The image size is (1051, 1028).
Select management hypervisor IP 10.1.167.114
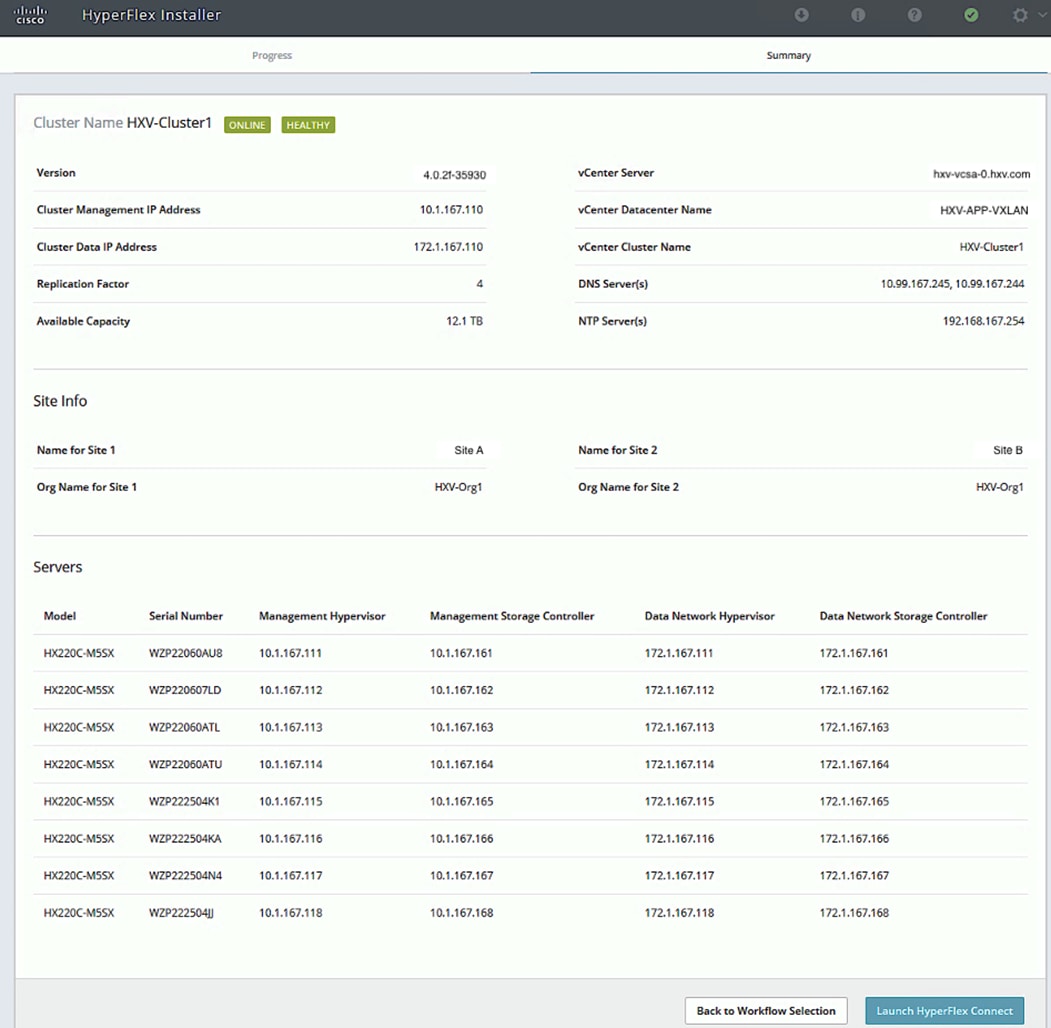click(290, 764)
